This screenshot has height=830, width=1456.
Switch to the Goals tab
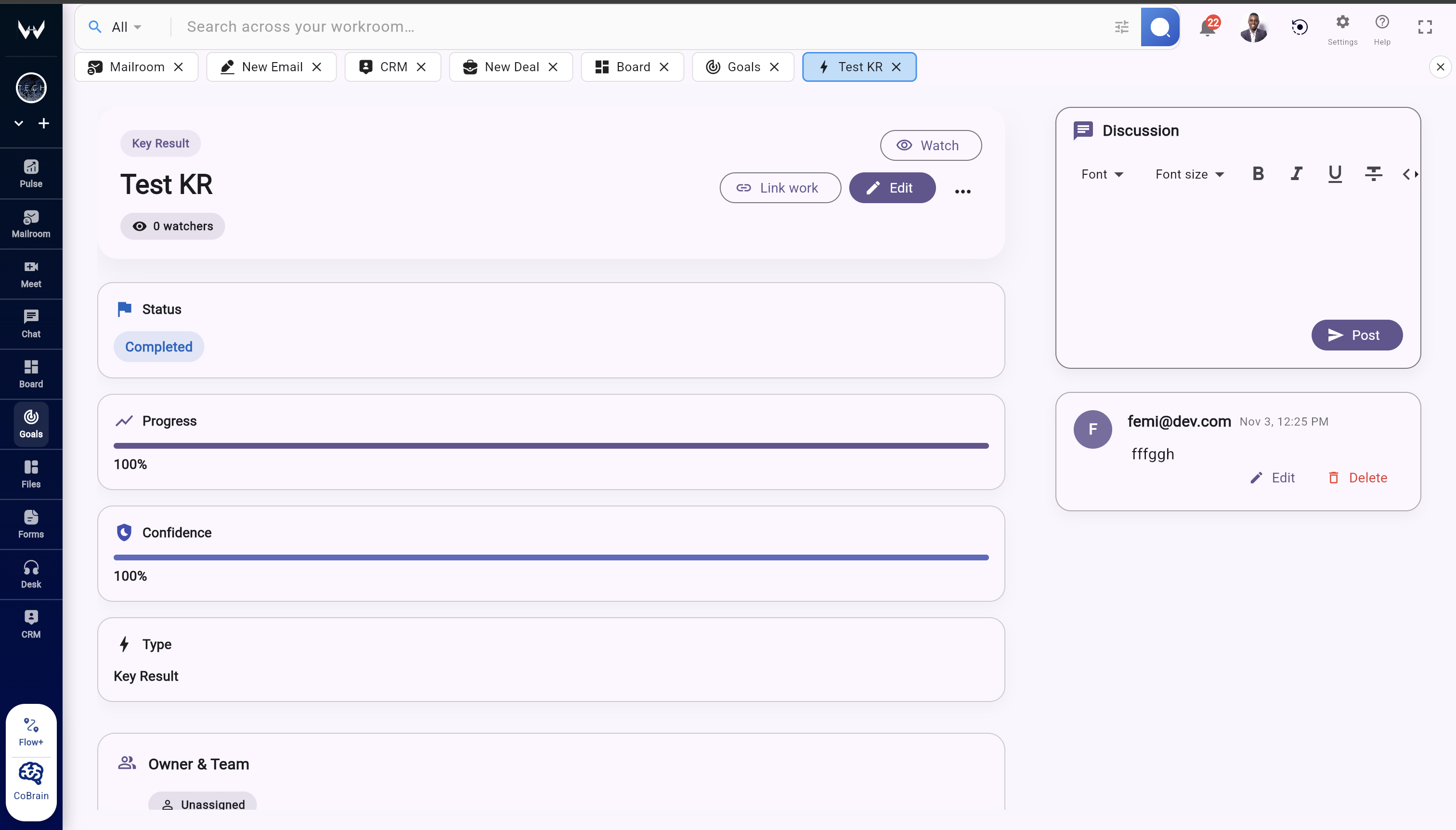742,67
